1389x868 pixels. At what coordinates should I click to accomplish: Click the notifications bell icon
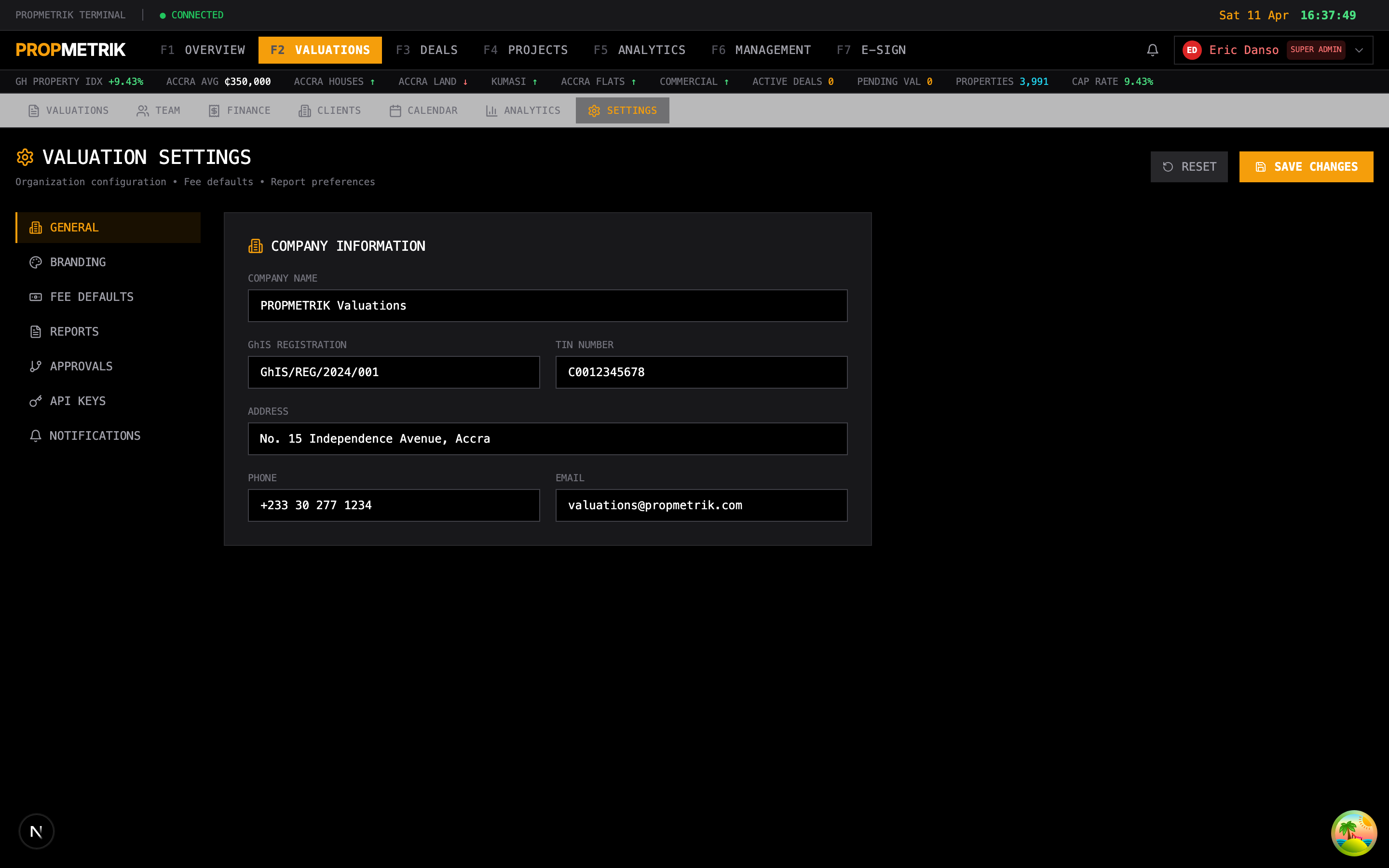1152,50
